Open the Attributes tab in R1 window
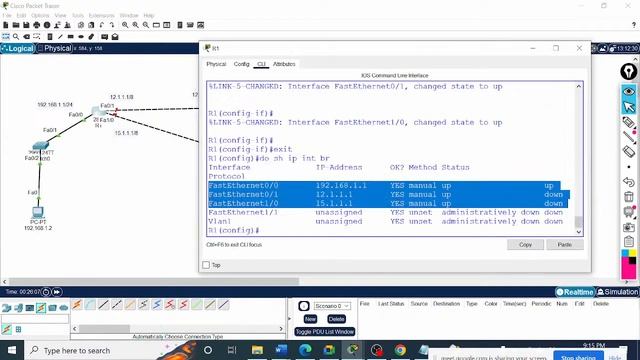Viewport: 640px width, 360px height. tap(284, 64)
